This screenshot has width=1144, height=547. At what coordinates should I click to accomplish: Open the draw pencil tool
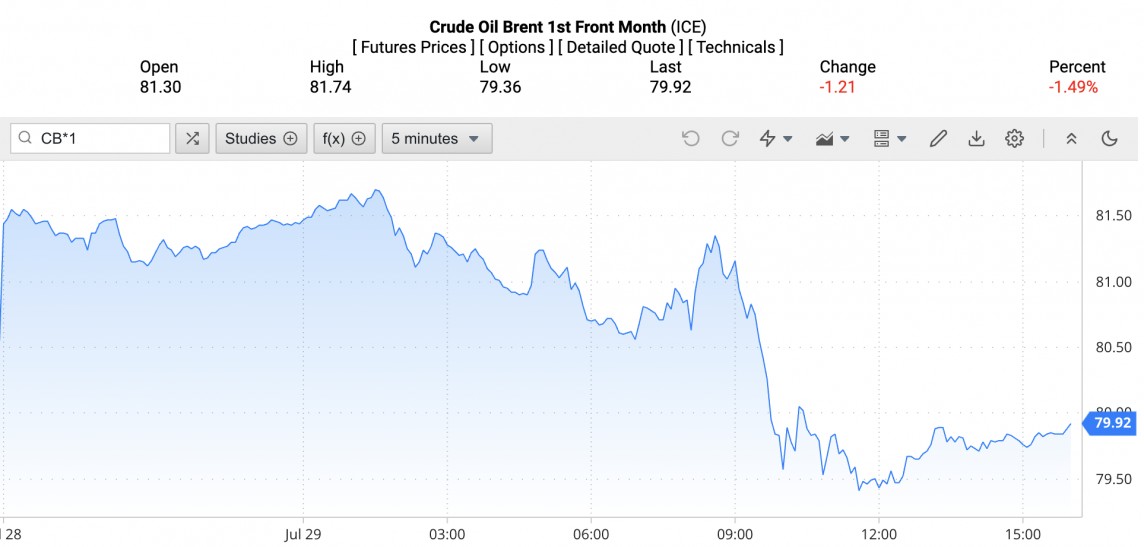click(938, 139)
